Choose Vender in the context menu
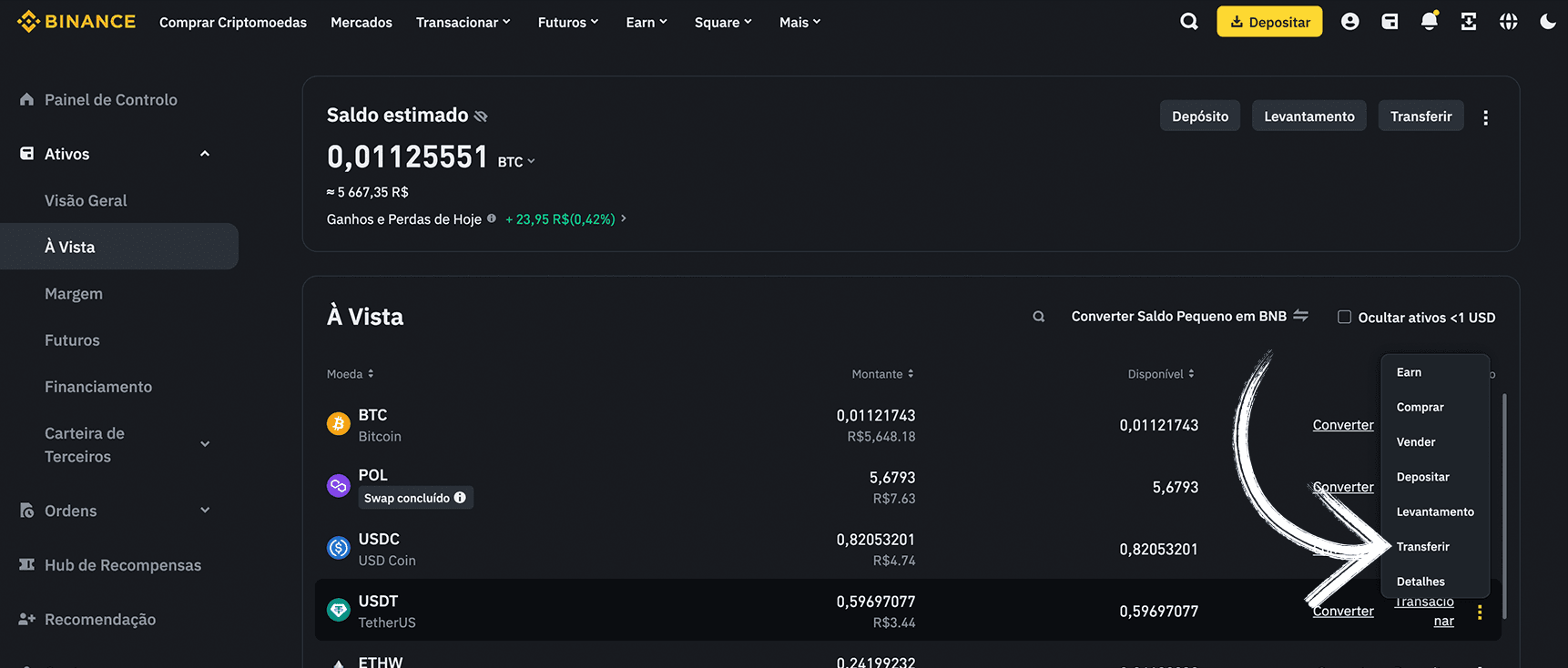 [x=1416, y=441]
